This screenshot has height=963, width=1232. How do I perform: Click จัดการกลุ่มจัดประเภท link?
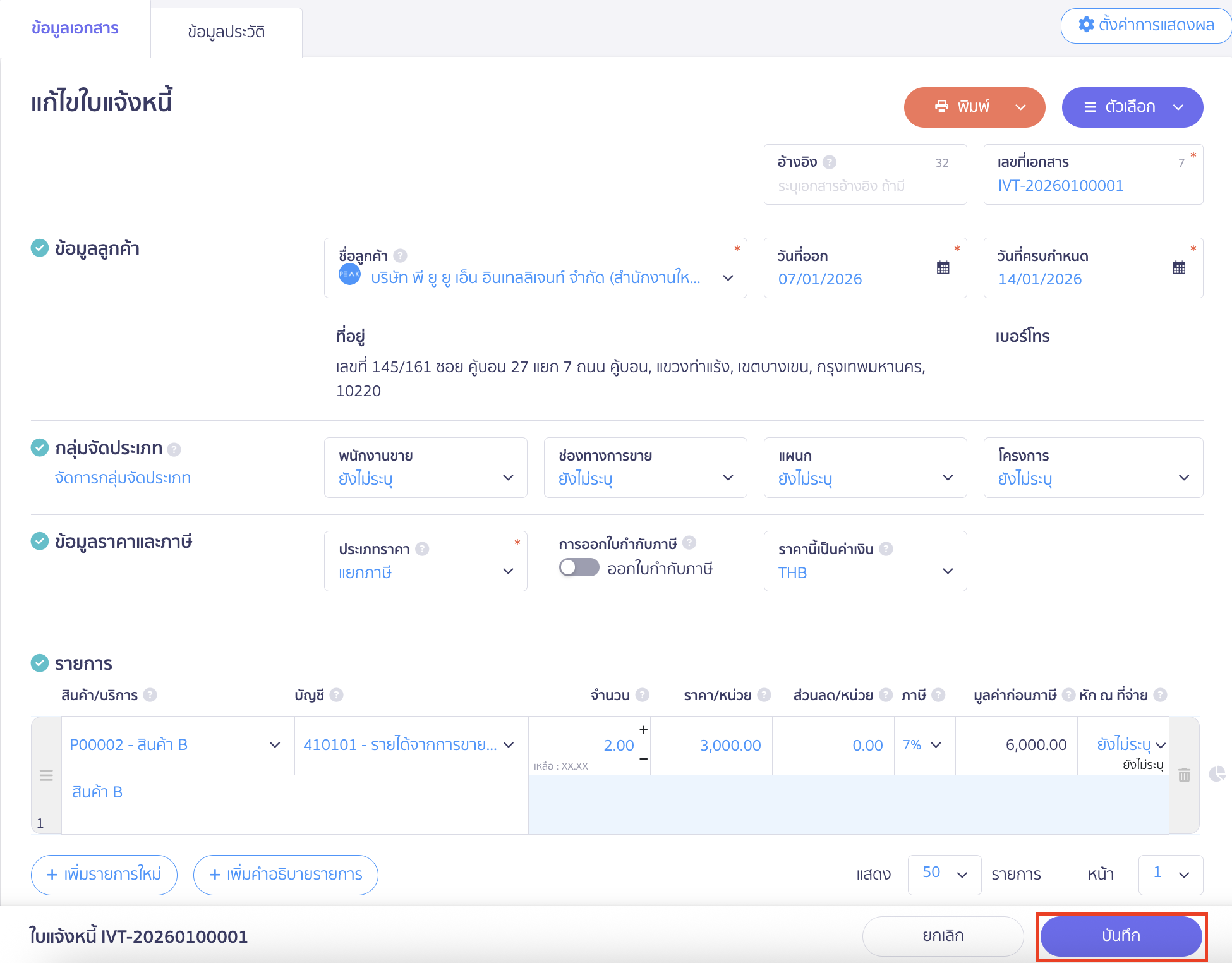click(123, 478)
